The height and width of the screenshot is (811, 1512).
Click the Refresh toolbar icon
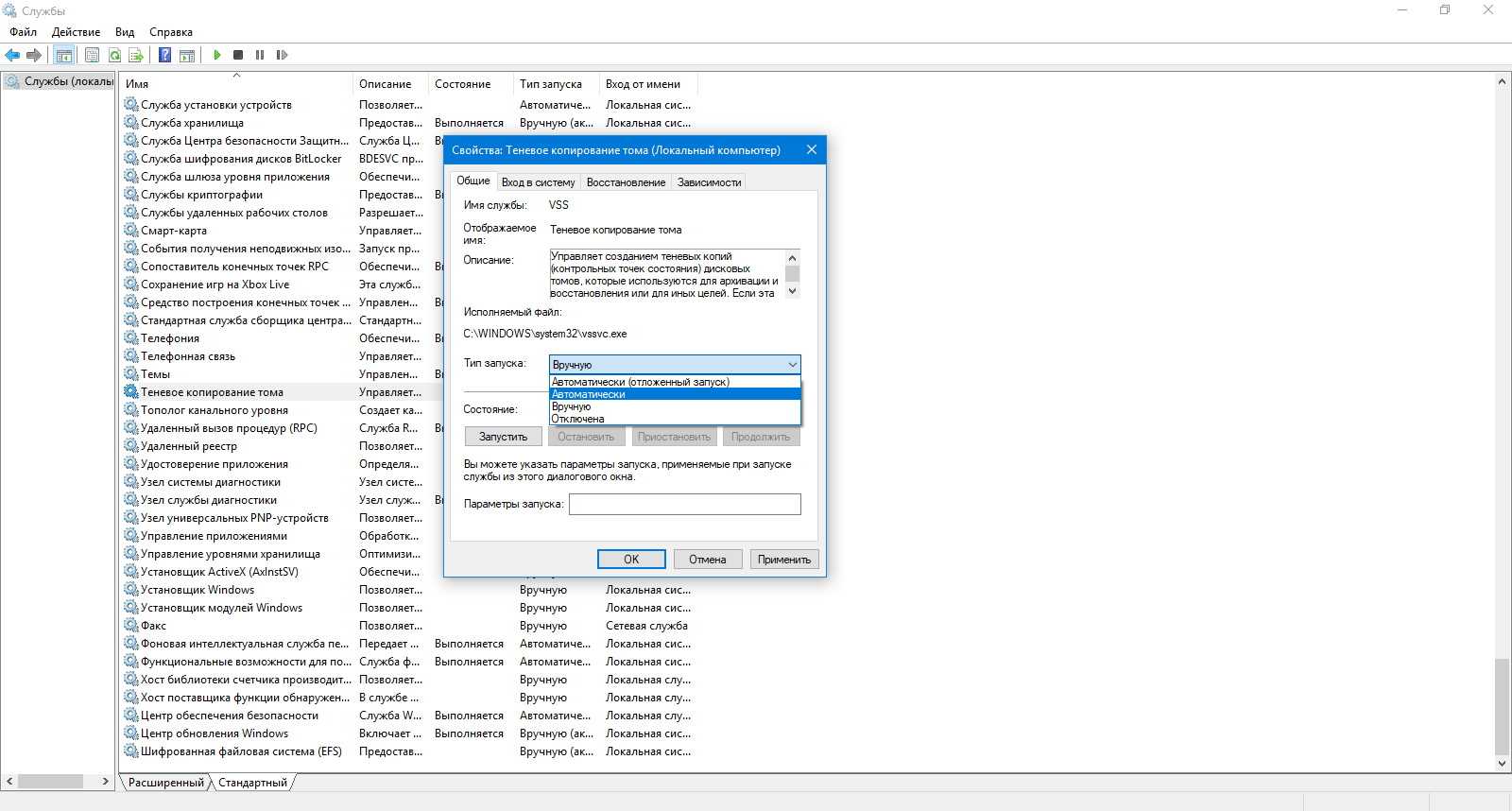tap(114, 55)
